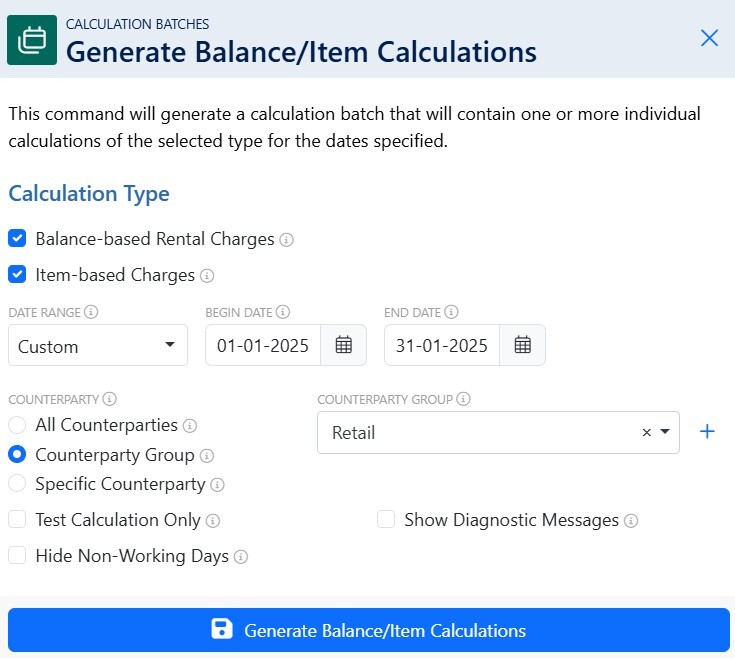Clear the Retail counterparty group selection
The height and width of the screenshot is (658, 735).
(x=646, y=432)
